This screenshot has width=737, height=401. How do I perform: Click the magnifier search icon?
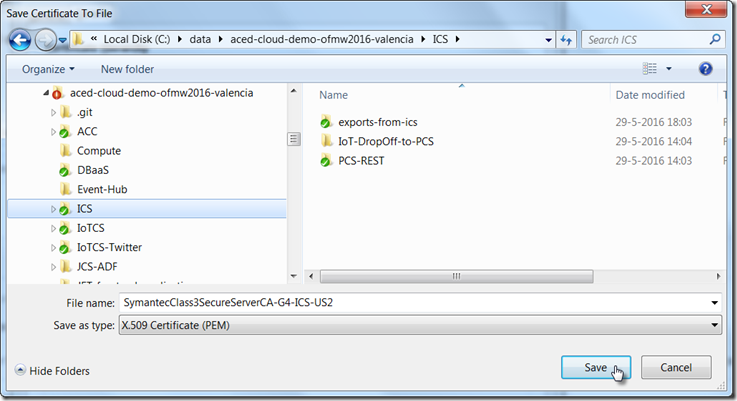click(x=715, y=39)
